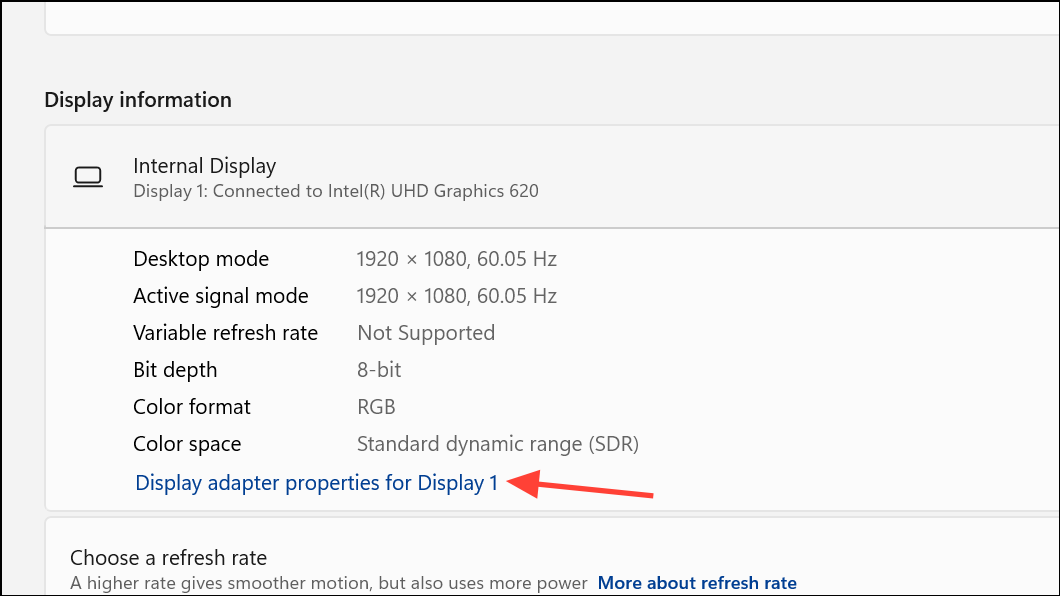Click the higher rate smoother motion description
Screen dimensions: 1060x596
click(328, 583)
